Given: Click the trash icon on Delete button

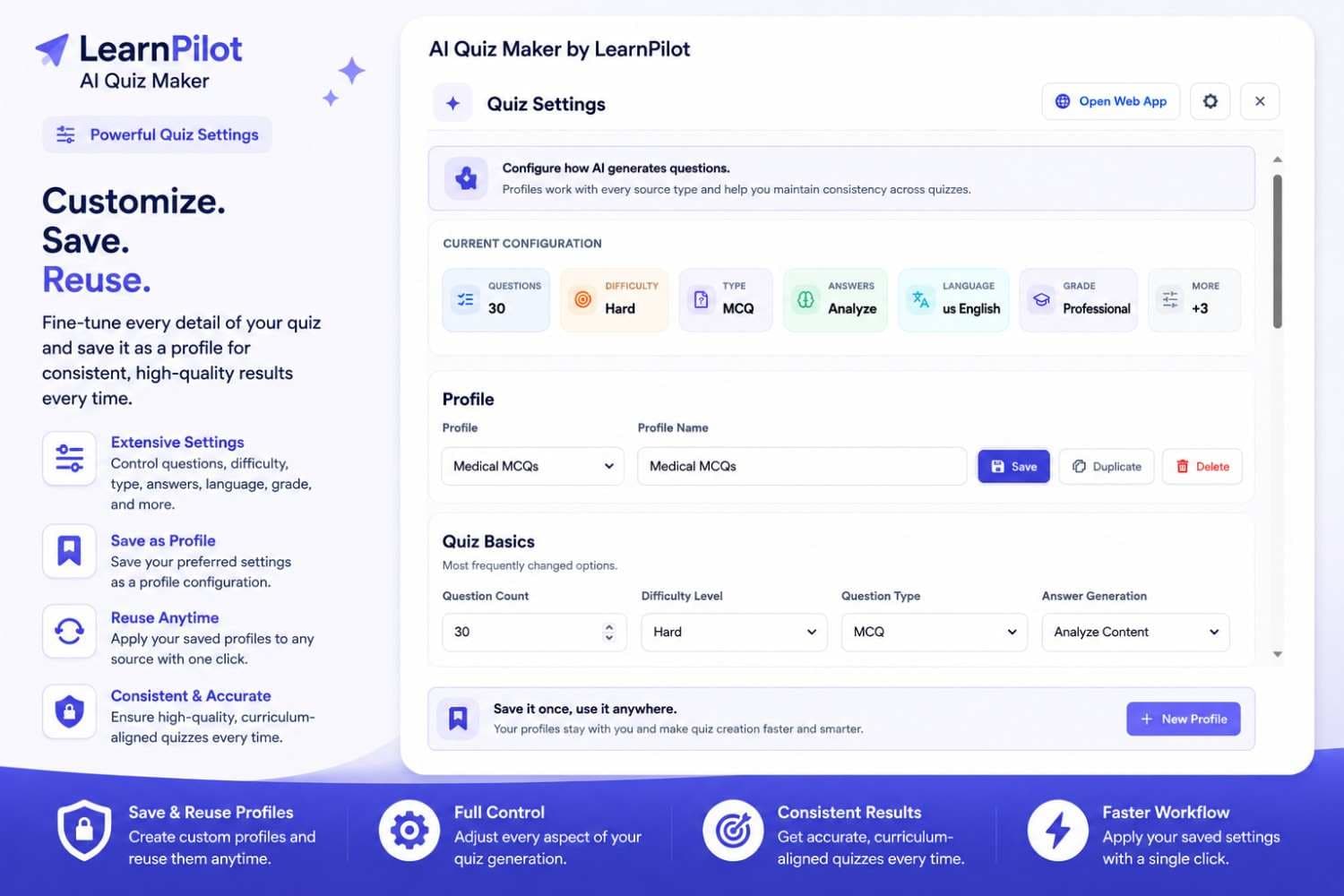Looking at the screenshot, I should 1182,466.
